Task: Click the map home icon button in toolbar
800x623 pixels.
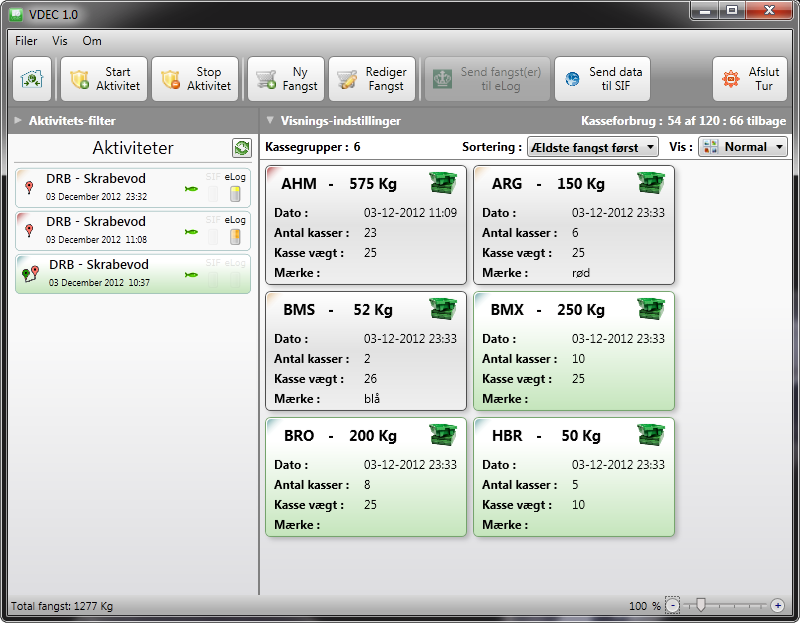Action: point(32,79)
